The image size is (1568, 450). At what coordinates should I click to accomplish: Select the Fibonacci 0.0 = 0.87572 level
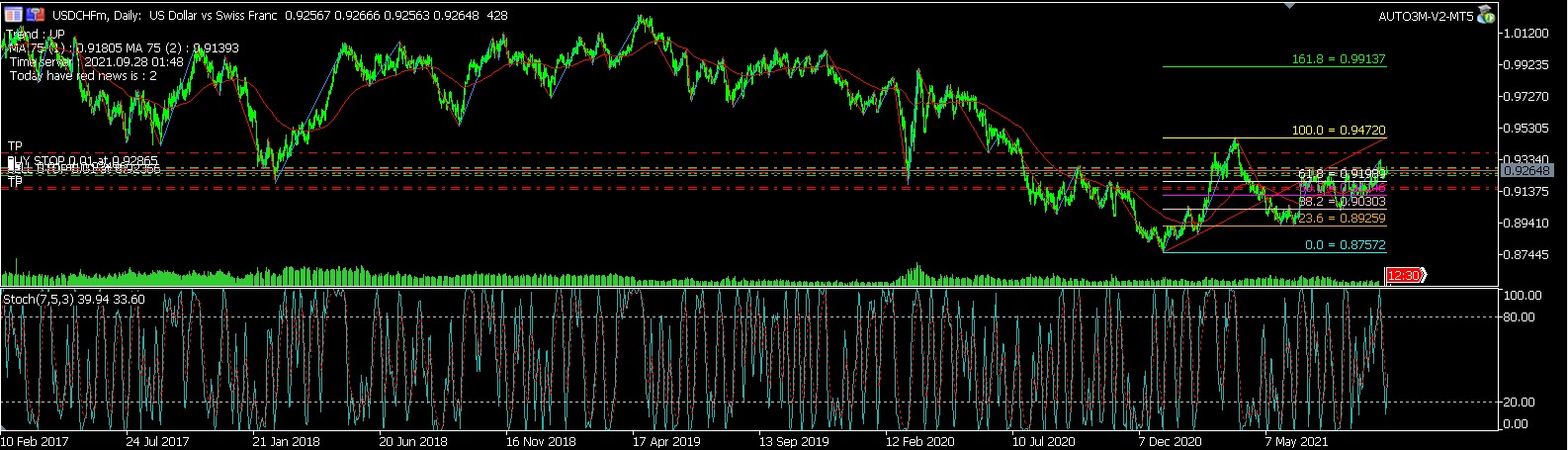(1345, 244)
